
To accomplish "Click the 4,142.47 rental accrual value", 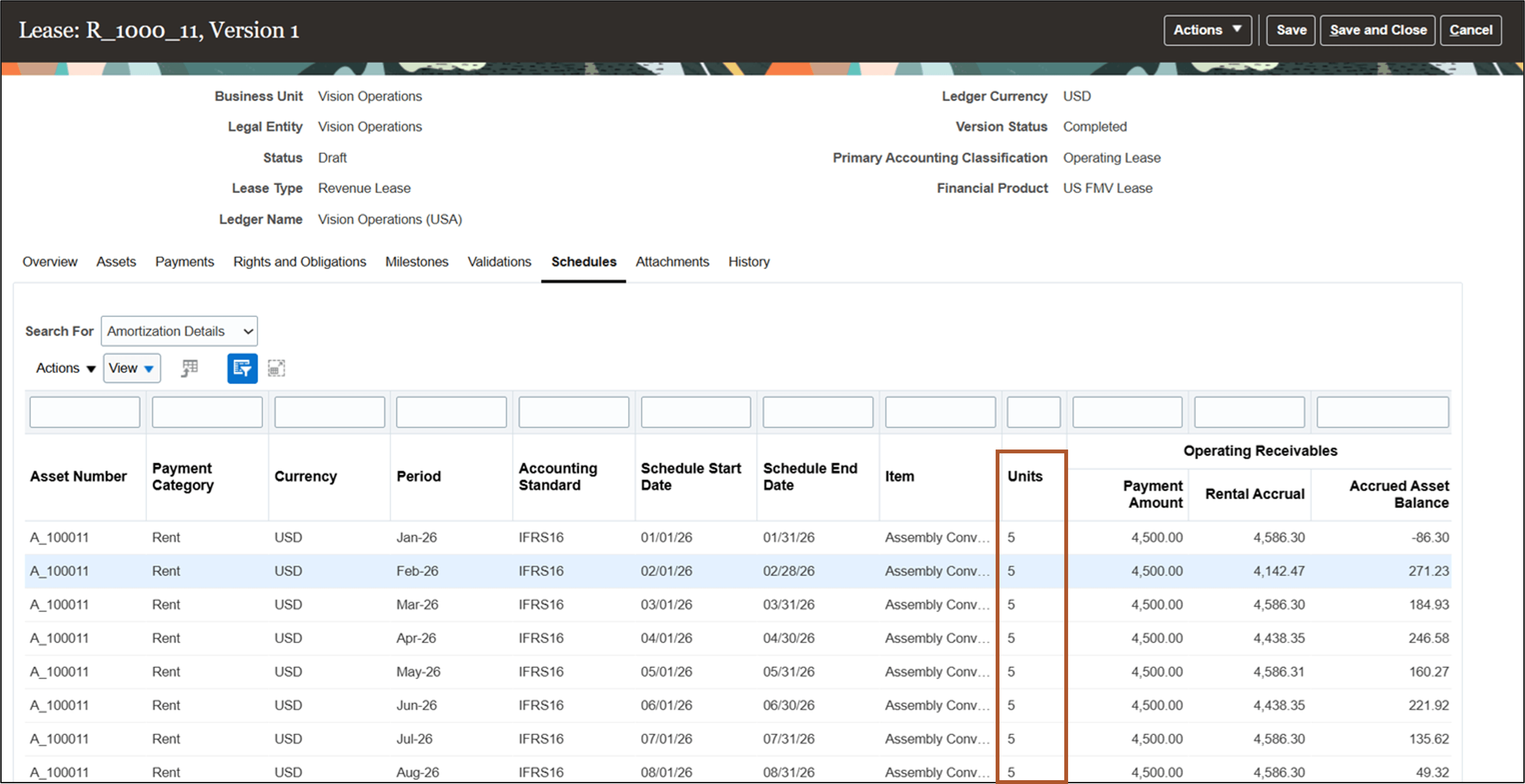I will (x=1279, y=571).
